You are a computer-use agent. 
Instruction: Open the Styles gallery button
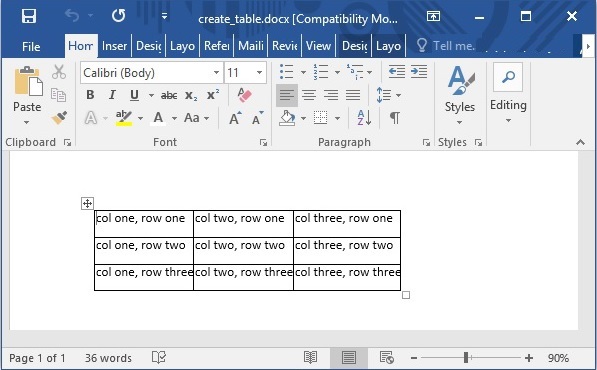pos(460,95)
